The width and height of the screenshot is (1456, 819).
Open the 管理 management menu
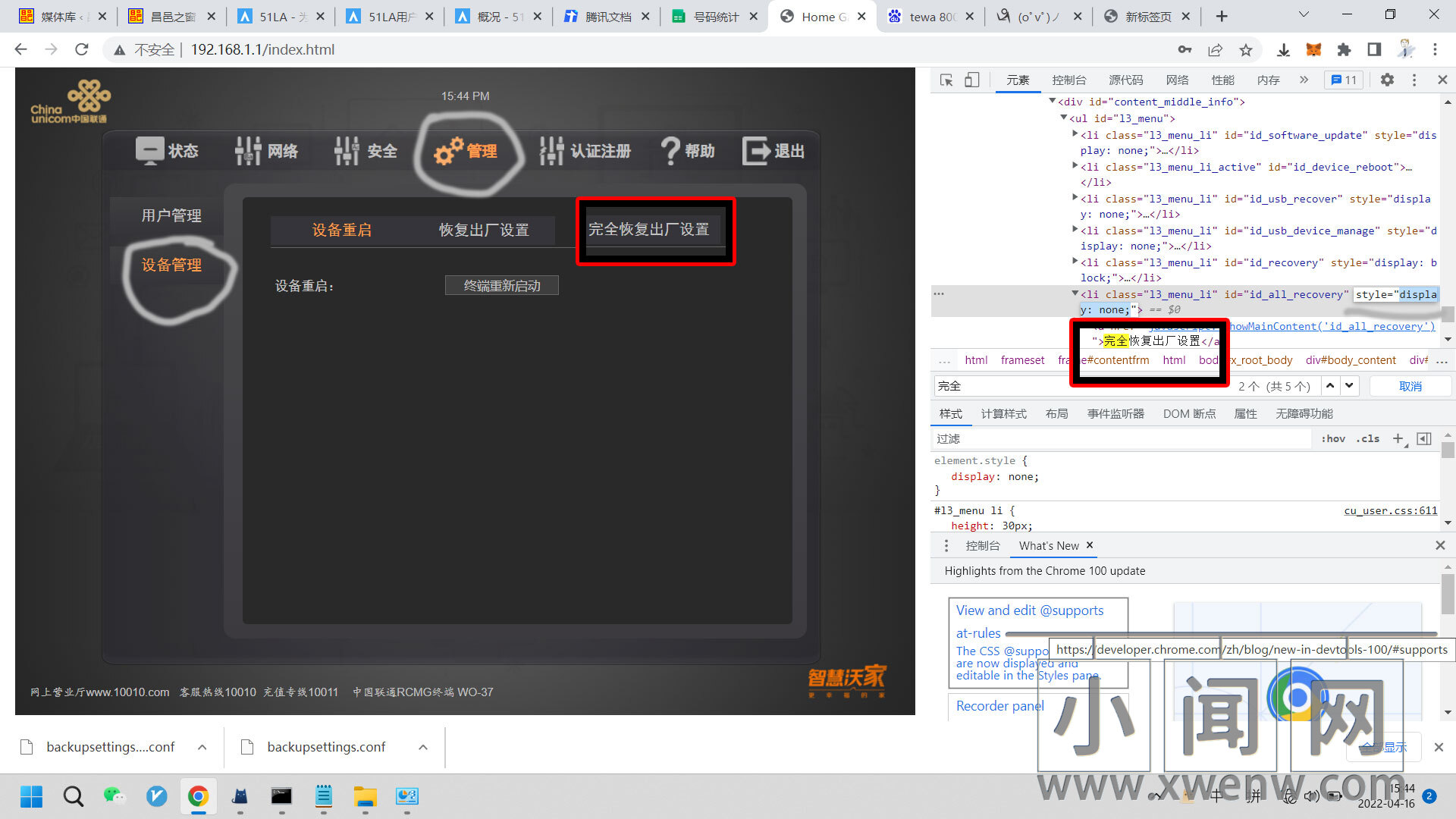[x=466, y=151]
